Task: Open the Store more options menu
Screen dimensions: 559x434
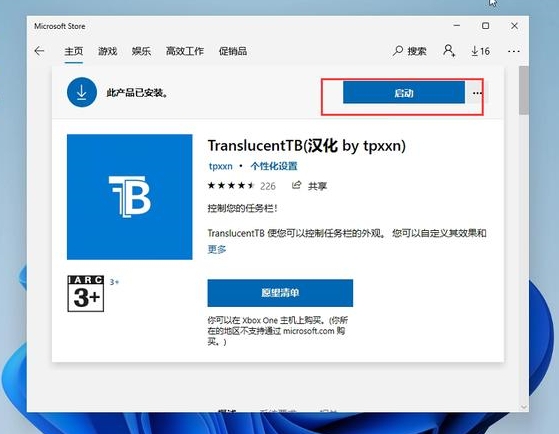Action: click(514, 51)
